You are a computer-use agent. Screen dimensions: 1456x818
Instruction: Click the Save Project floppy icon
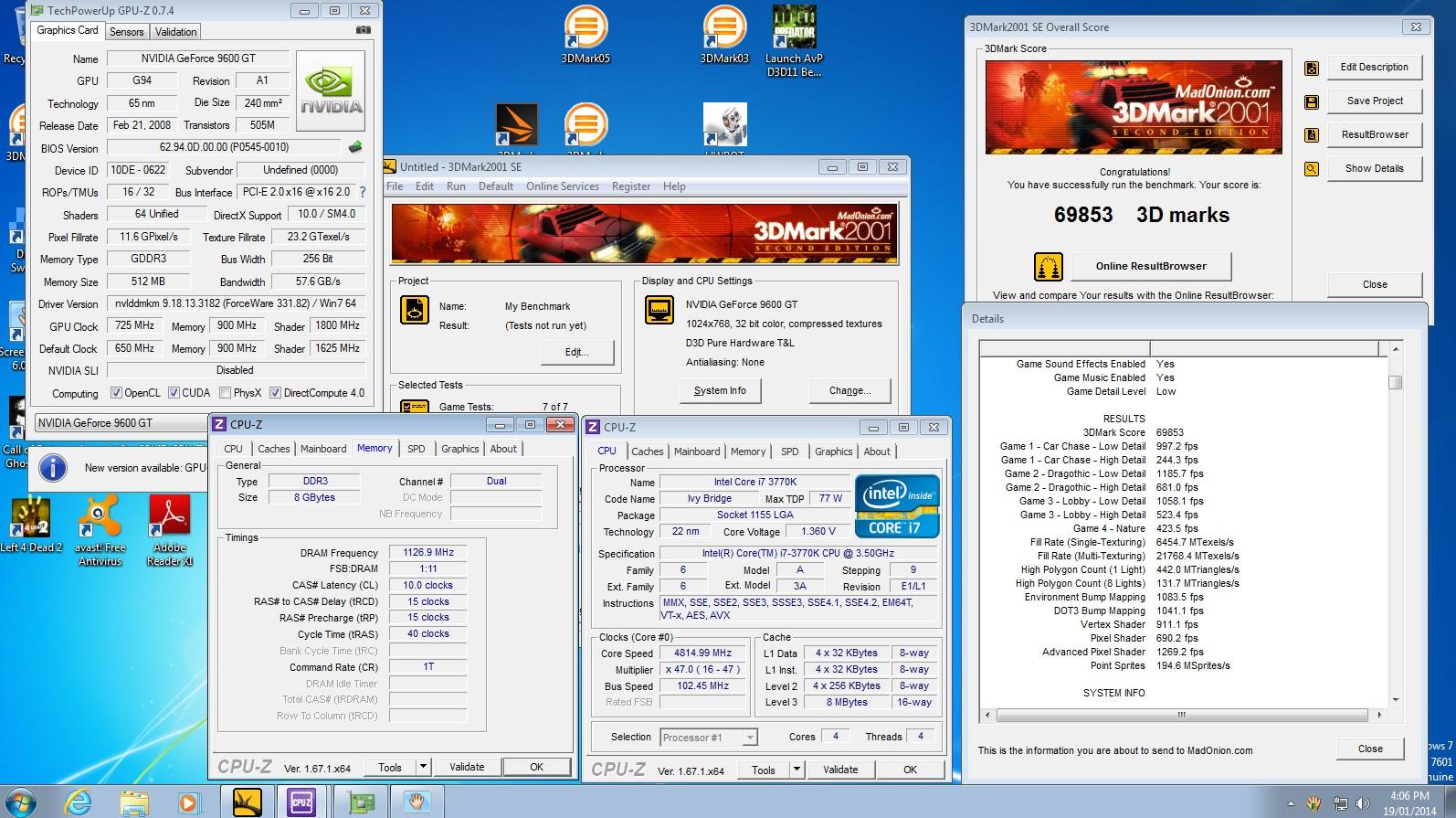pos(1312,101)
